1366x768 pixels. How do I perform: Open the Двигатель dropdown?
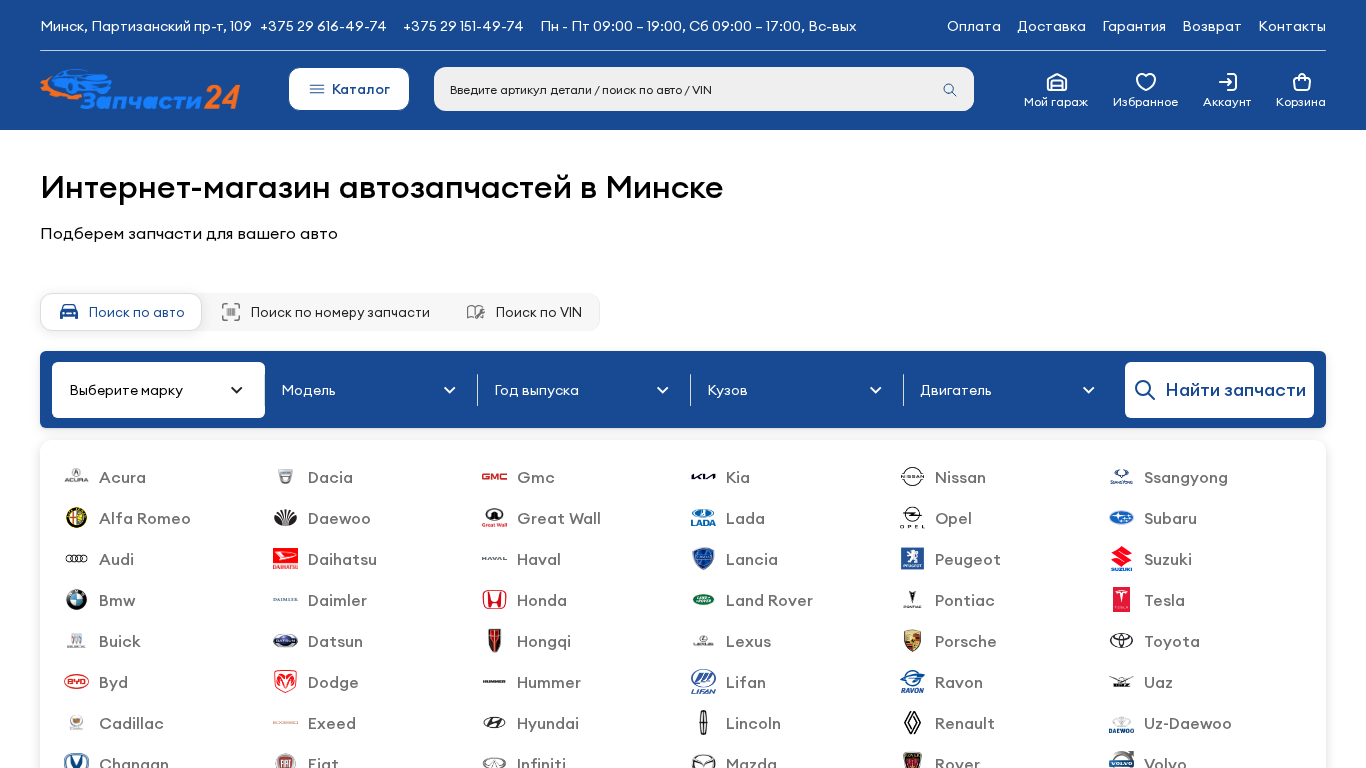tap(1008, 390)
